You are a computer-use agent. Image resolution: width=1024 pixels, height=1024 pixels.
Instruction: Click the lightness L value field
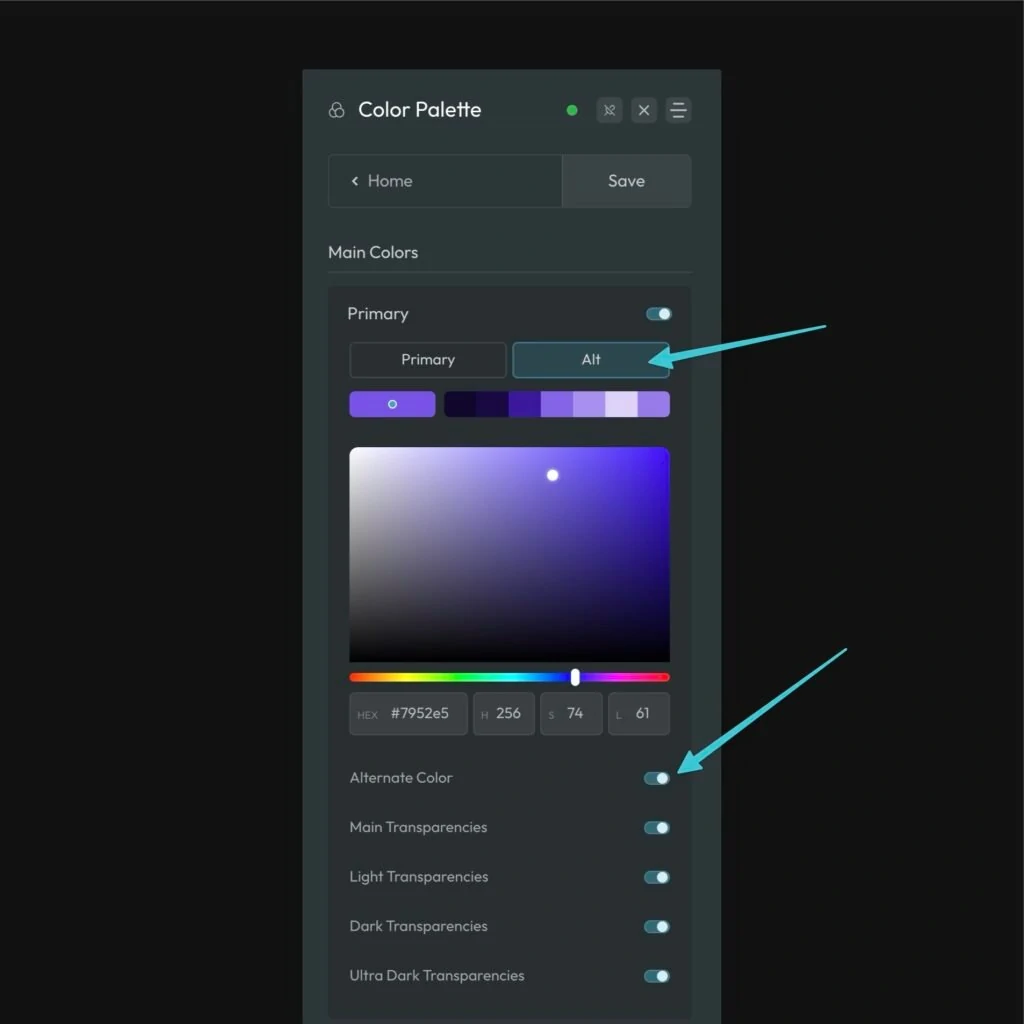click(x=641, y=714)
